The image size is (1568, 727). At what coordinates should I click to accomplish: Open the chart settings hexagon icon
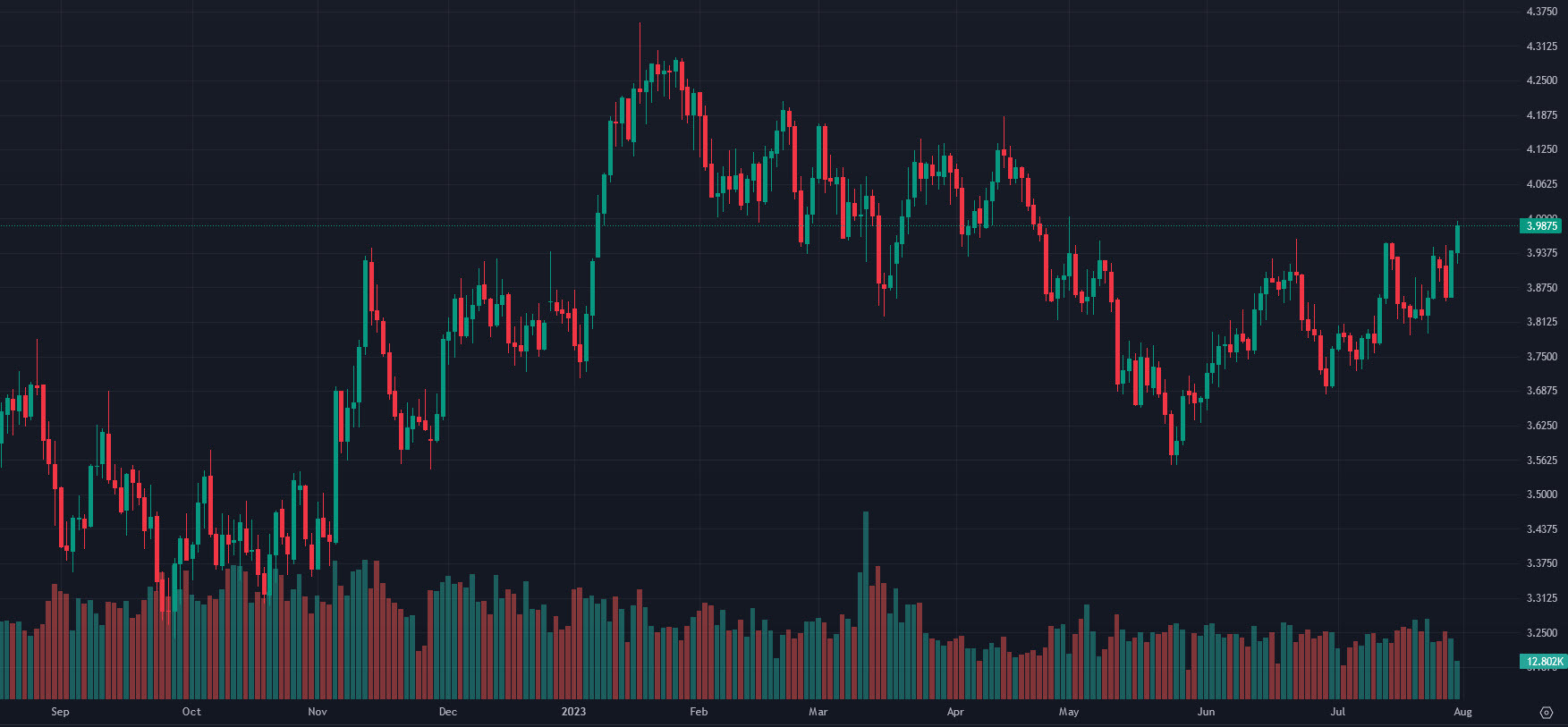(1547, 713)
